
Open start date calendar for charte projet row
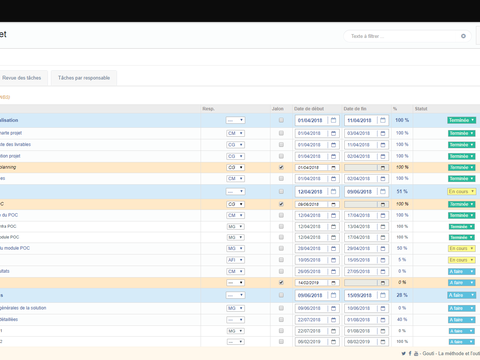333,133
